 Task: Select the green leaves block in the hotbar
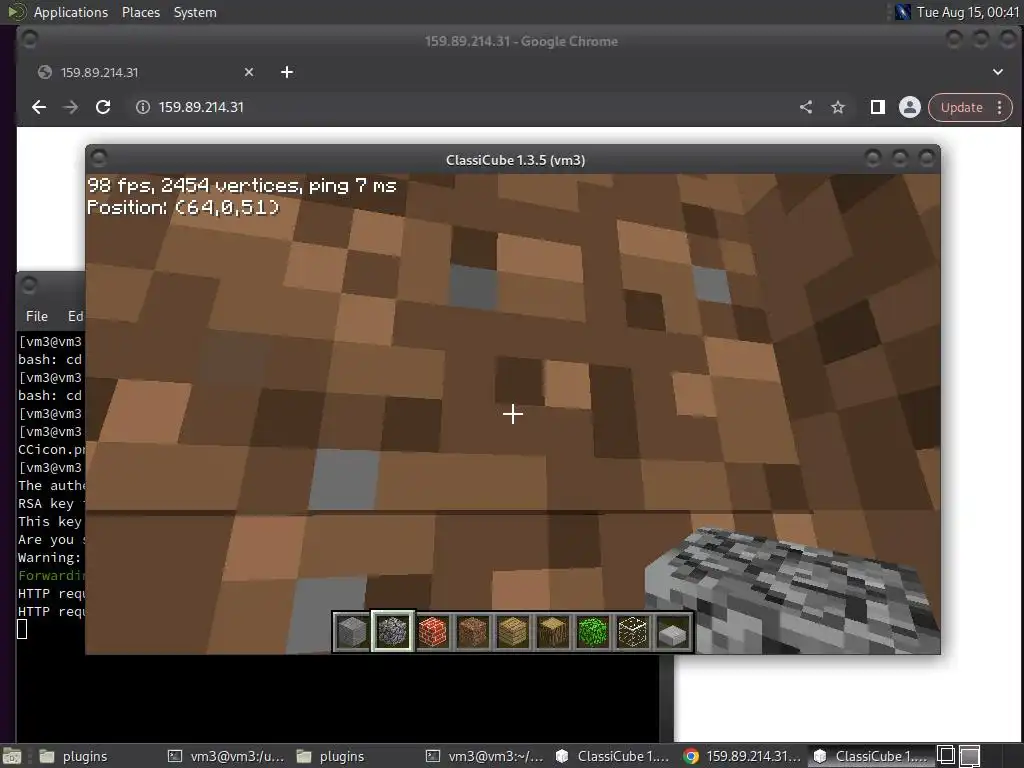pyautogui.click(x=592, y=632)
